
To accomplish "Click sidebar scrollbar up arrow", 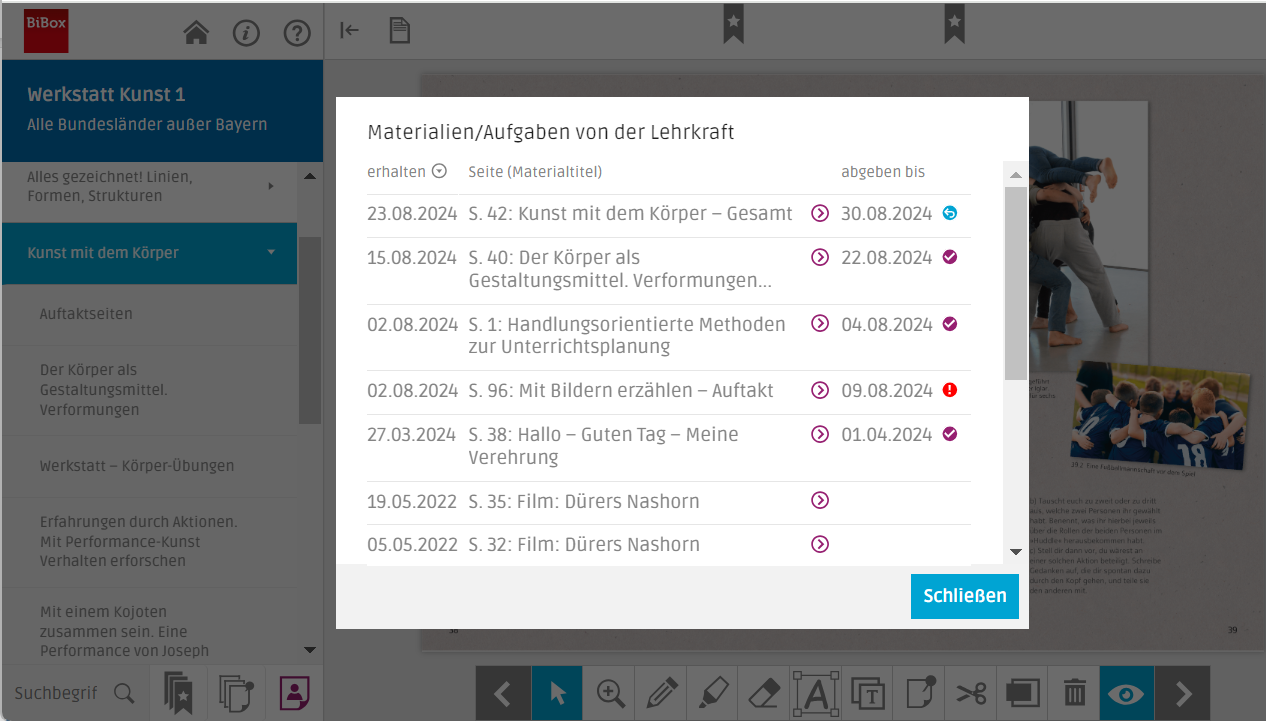I will [310, 176].
